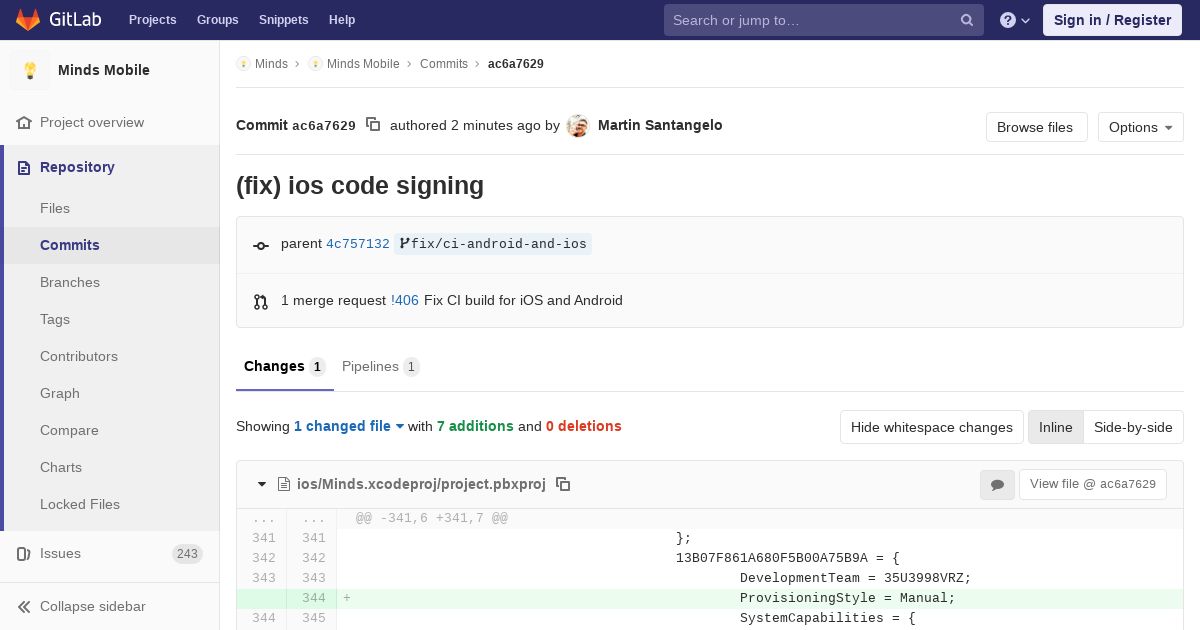Expand the 1 changed file dropdown
The height and width of the screenshot is (630, 1200).
tap(349, 426)
